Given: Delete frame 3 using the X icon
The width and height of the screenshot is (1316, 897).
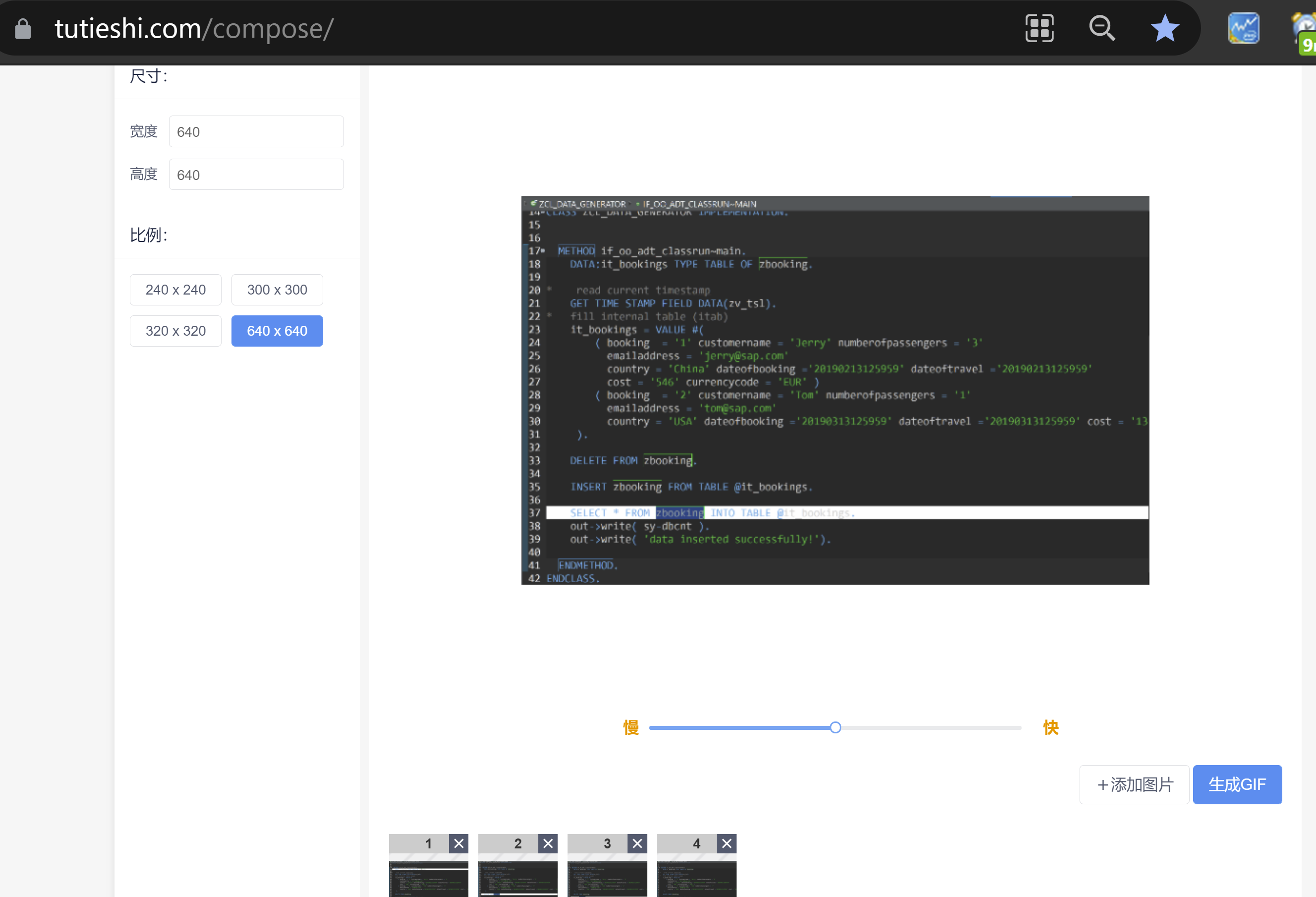Looking at the screenshot, I should click(637, 843).
